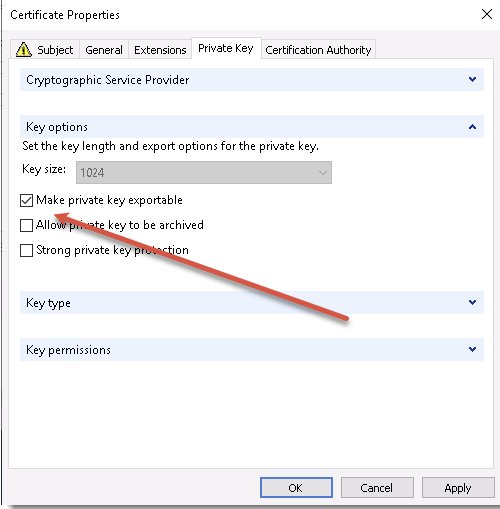500x509 pixels.
Task: Select the Private Key tab
Action: click(x=226, y=48)
